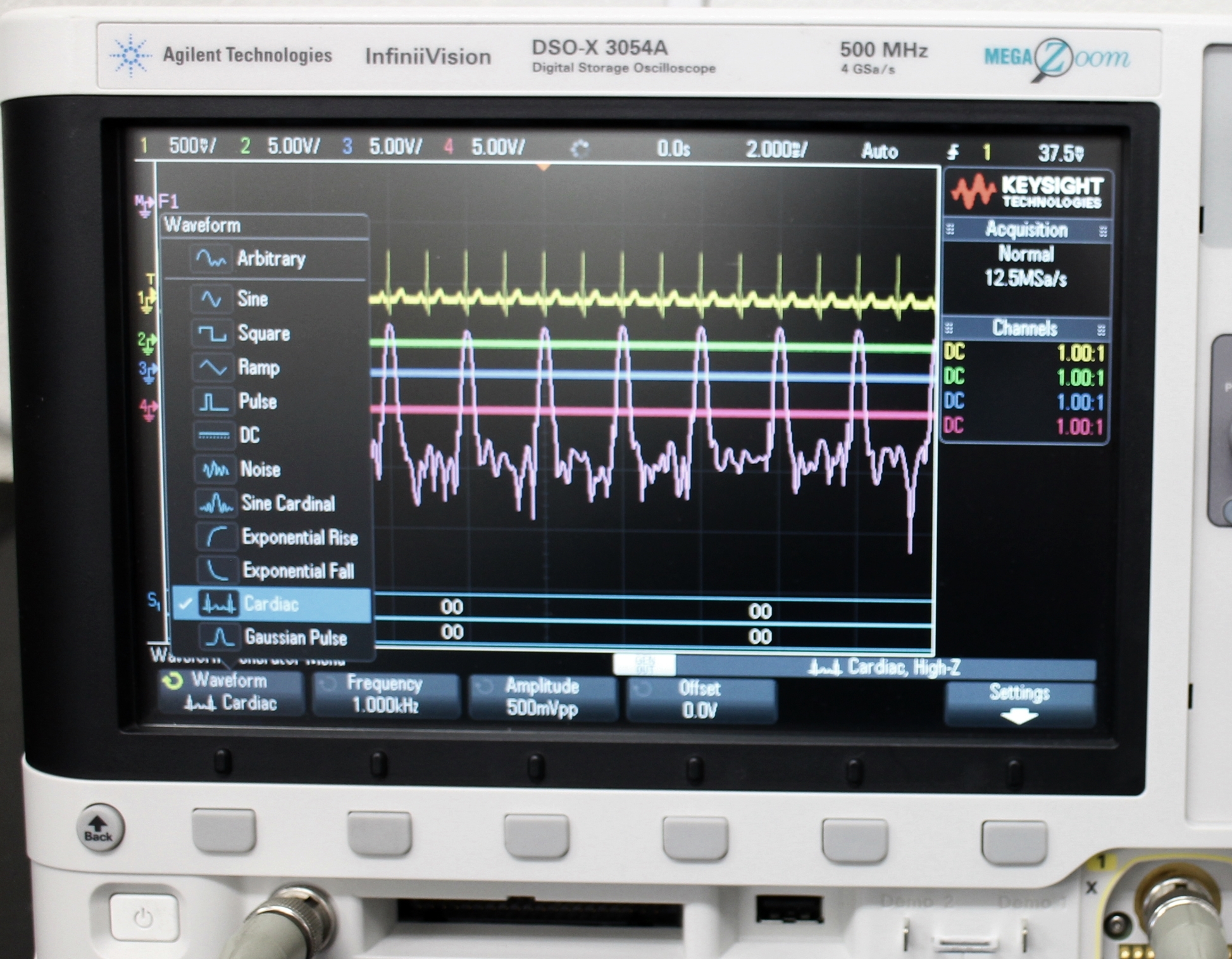Click the math function F1 marker
The width and height of the screenshot is (1232, 959).
(x=157, y=203)
